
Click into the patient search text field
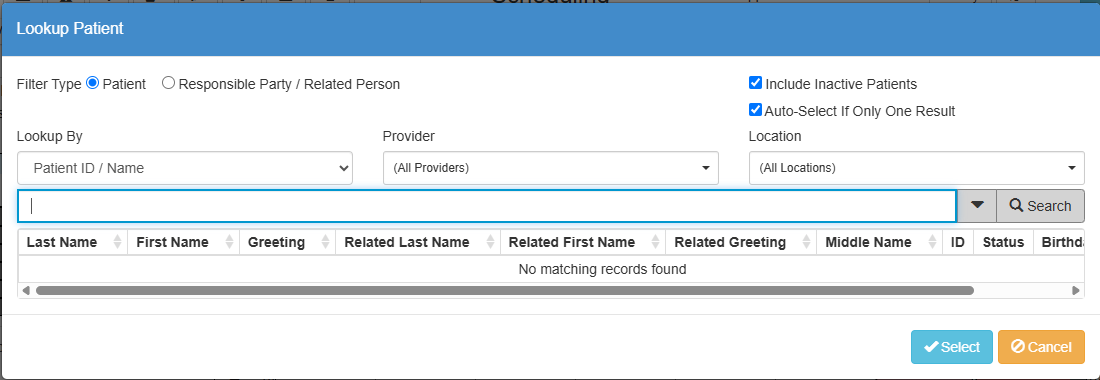[487, 205]
